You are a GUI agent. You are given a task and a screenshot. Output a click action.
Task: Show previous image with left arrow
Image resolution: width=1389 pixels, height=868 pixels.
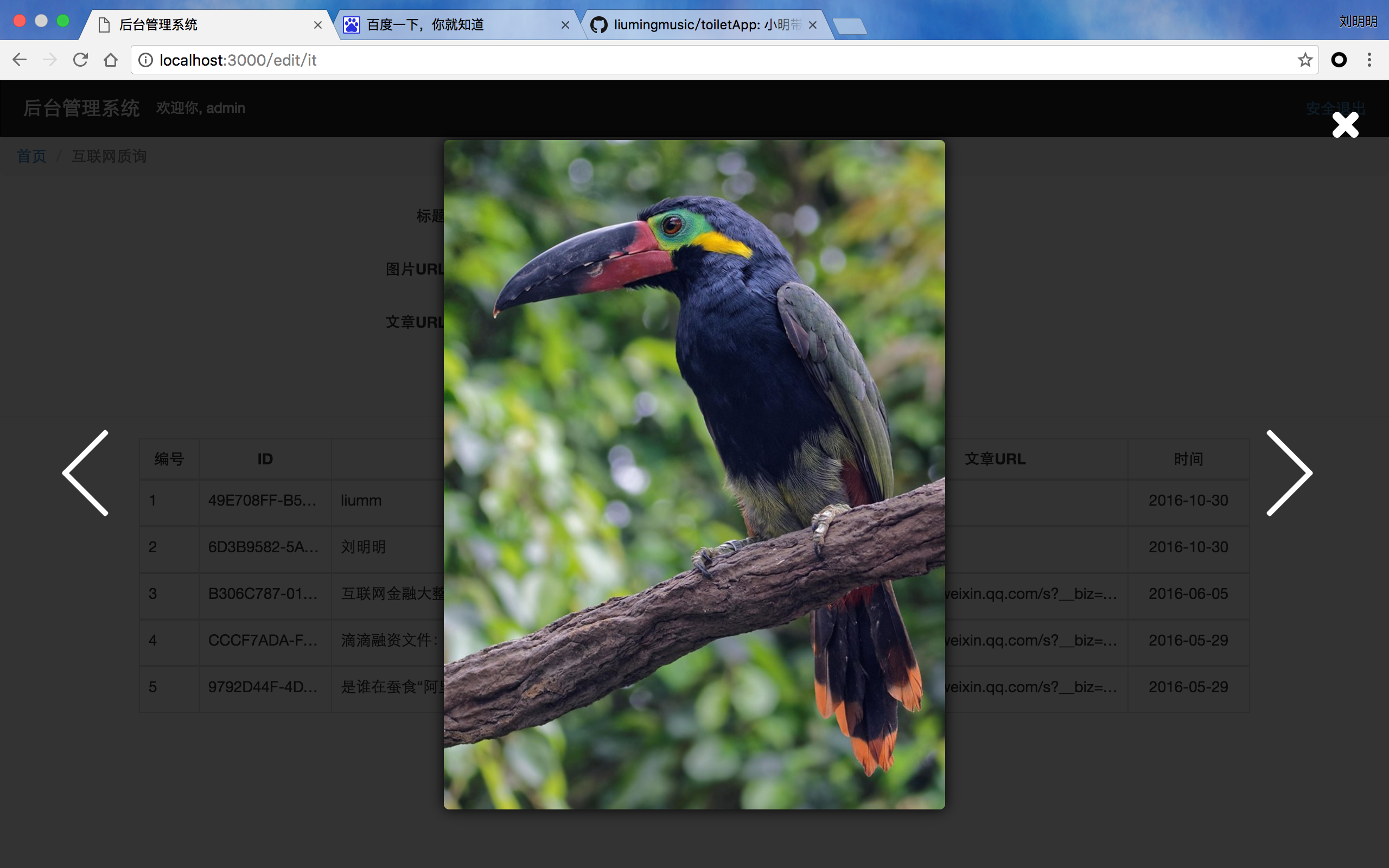point(86,473)
